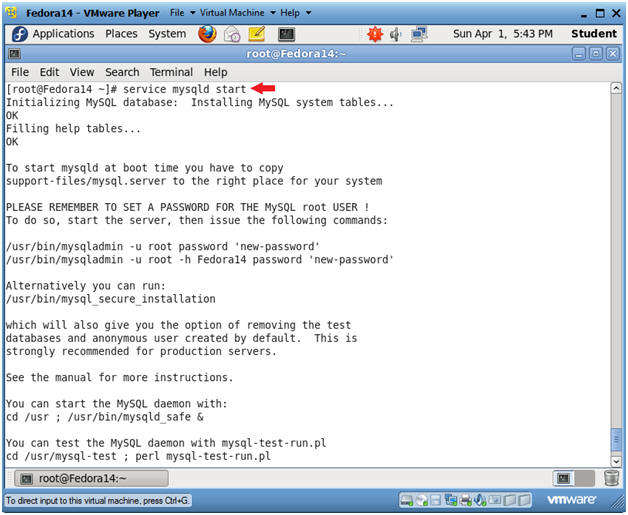The width and height of the screenshot is (628, 515).
Task: Open the terminal File menu
Action: click(x=20, y=72)
